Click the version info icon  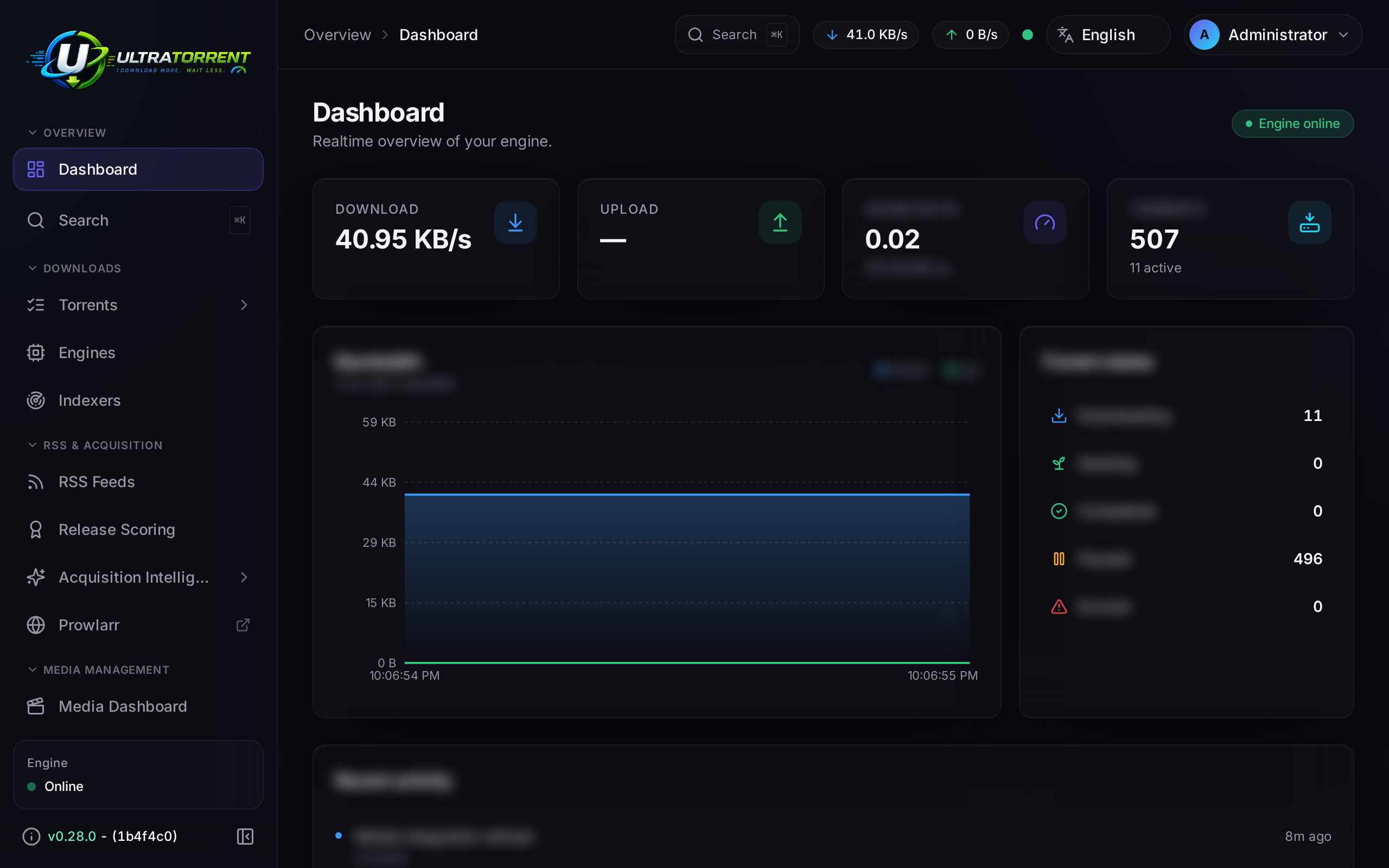31,837
